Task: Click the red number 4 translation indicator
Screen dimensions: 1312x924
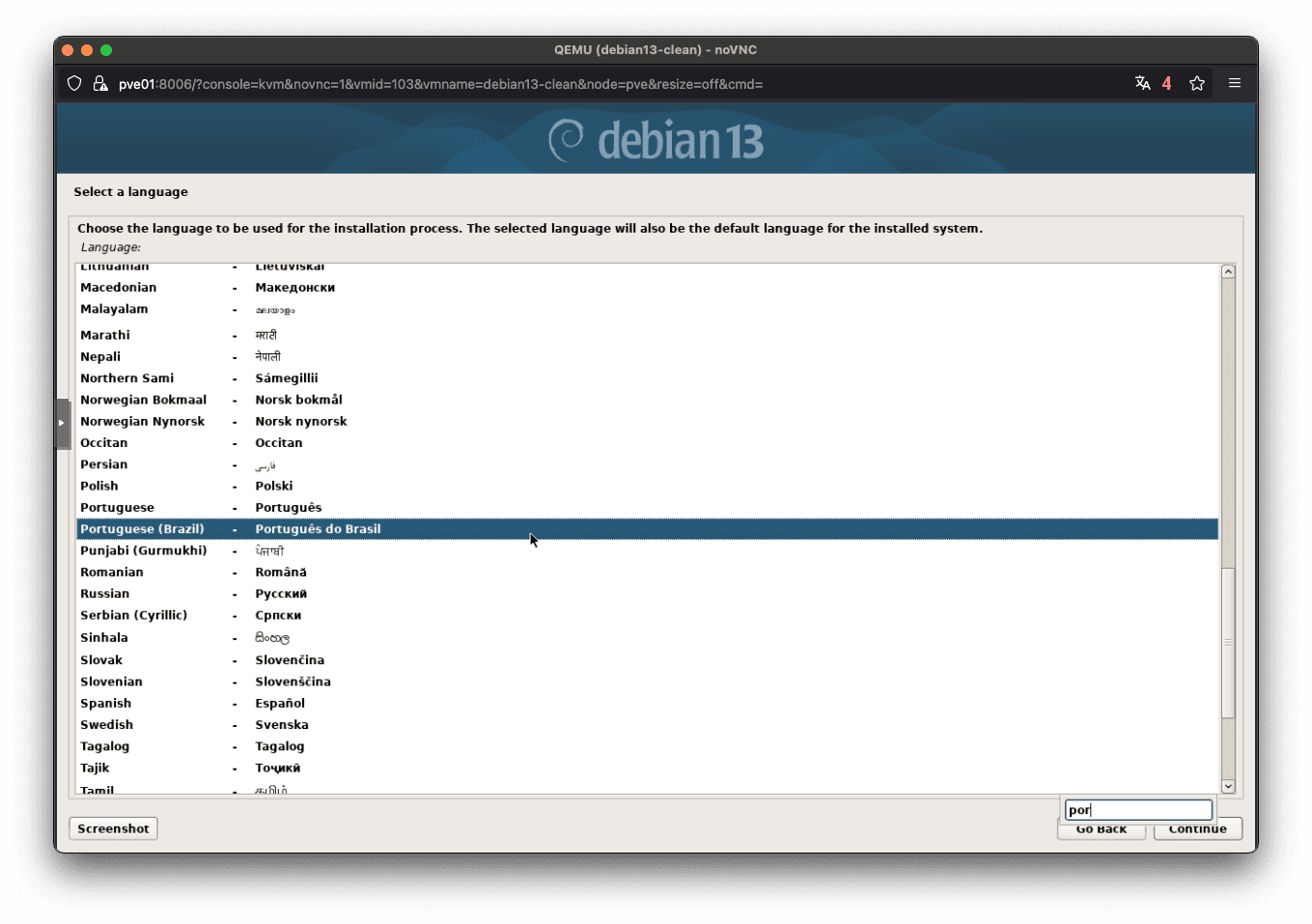Action: 1166,83
